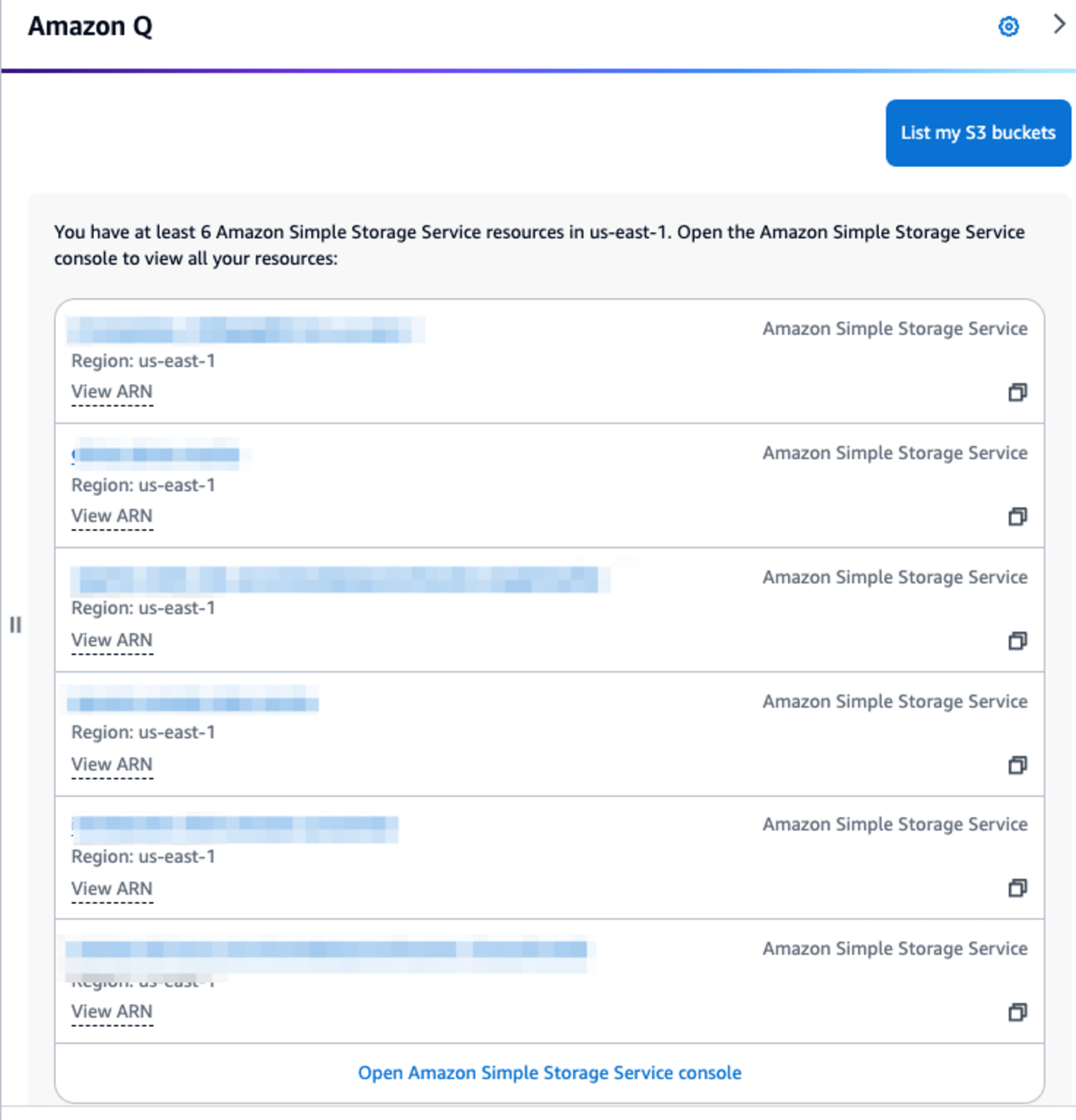Click 'Amazon Simple Storage Service' label in sixth row
This screenshot has width=1076, height=1120.
point(895,949)
